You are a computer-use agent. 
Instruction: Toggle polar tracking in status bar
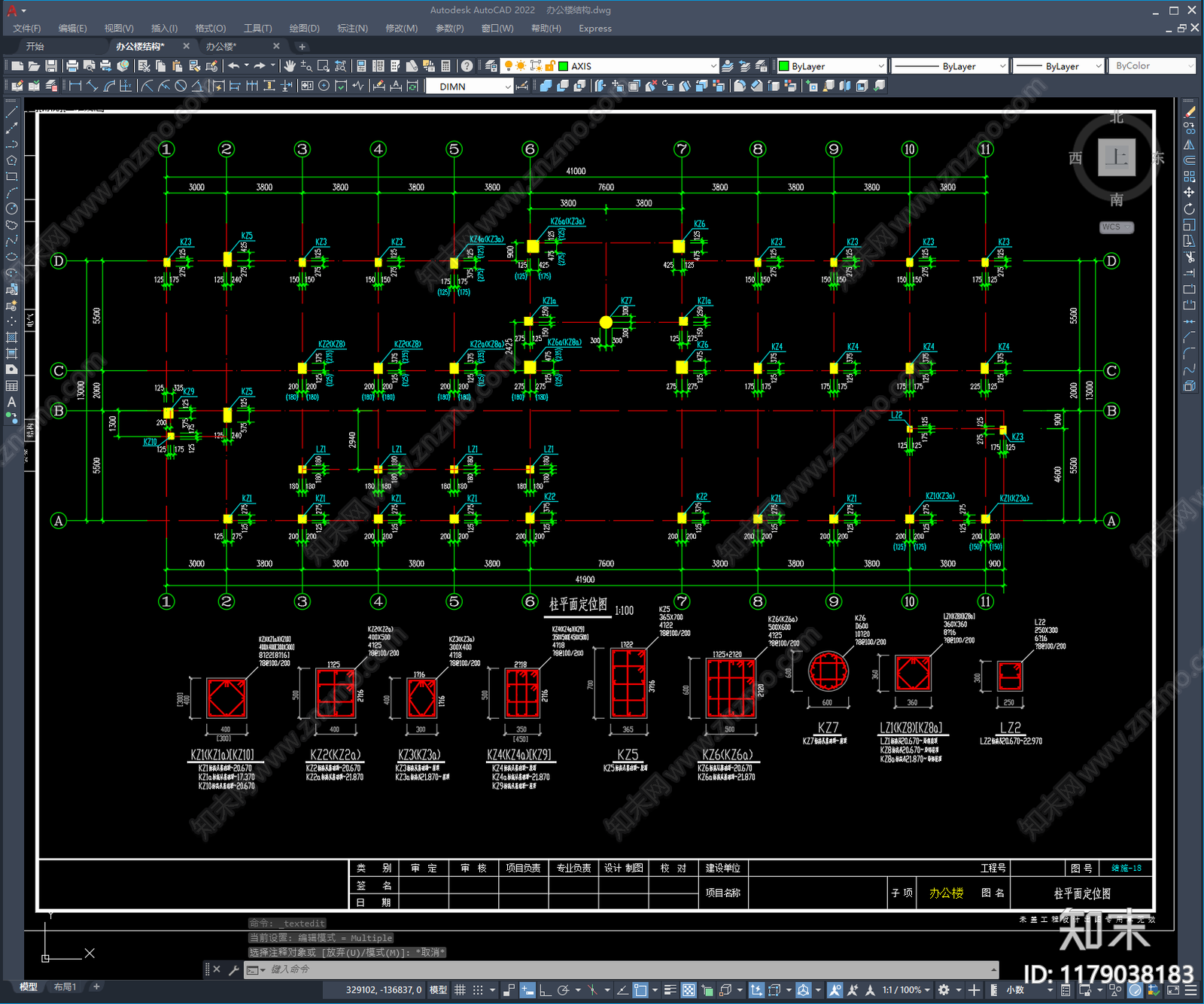tap(563, 990)
